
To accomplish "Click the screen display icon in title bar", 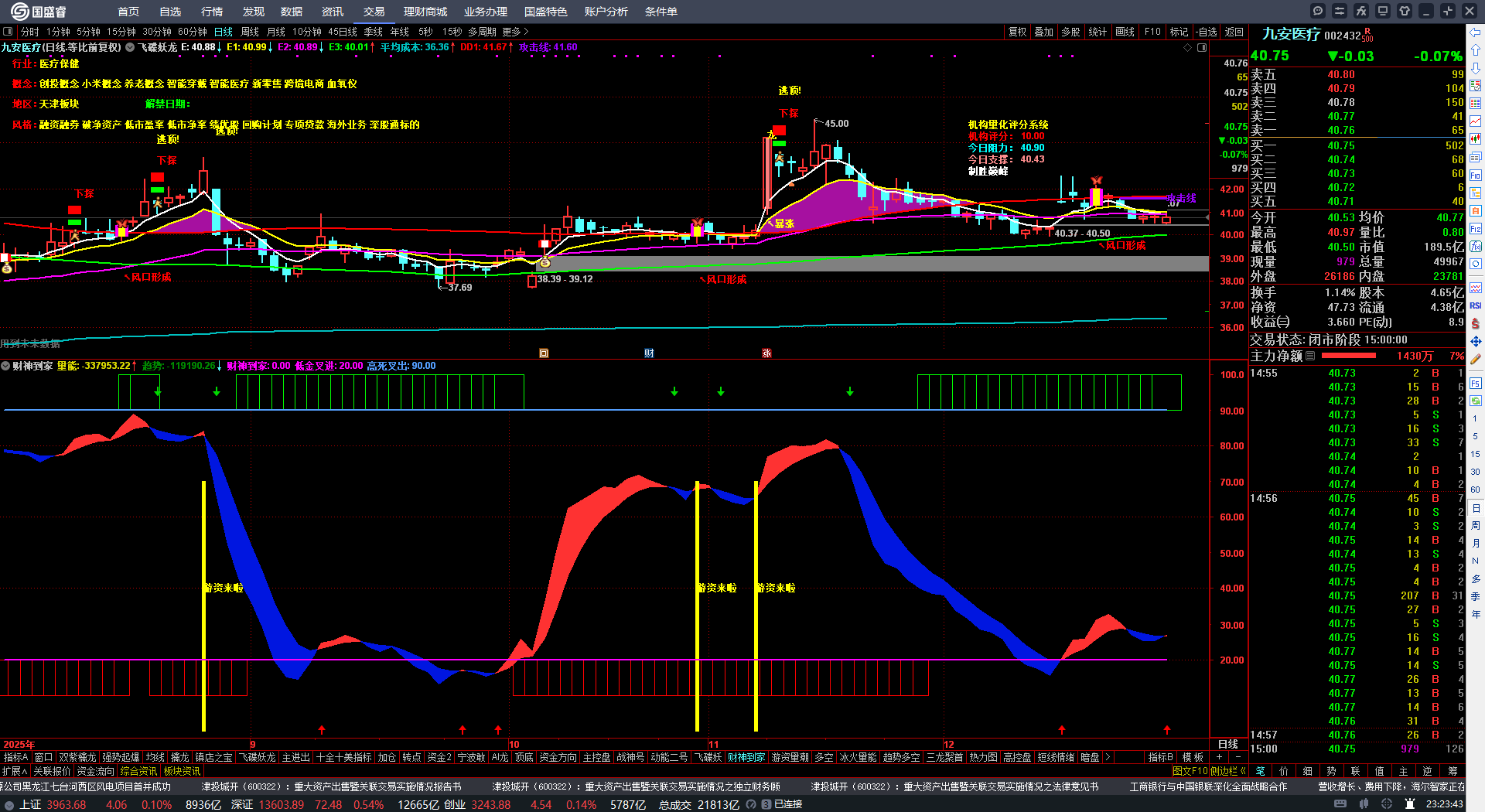I will click(1383, 11).
